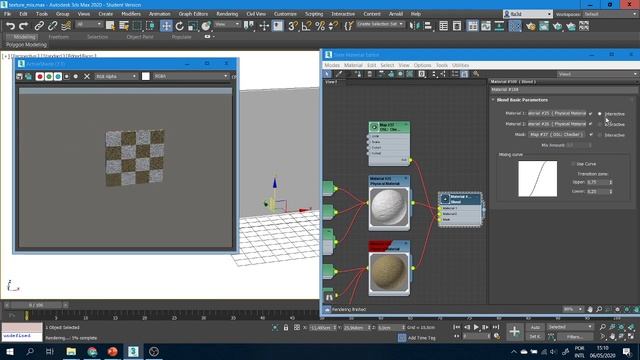The height and width of the screenshot is (360, 640).
Task: Open the reference coordinate View dropdown
Action: pyautogui.click(x=227, y=24)
